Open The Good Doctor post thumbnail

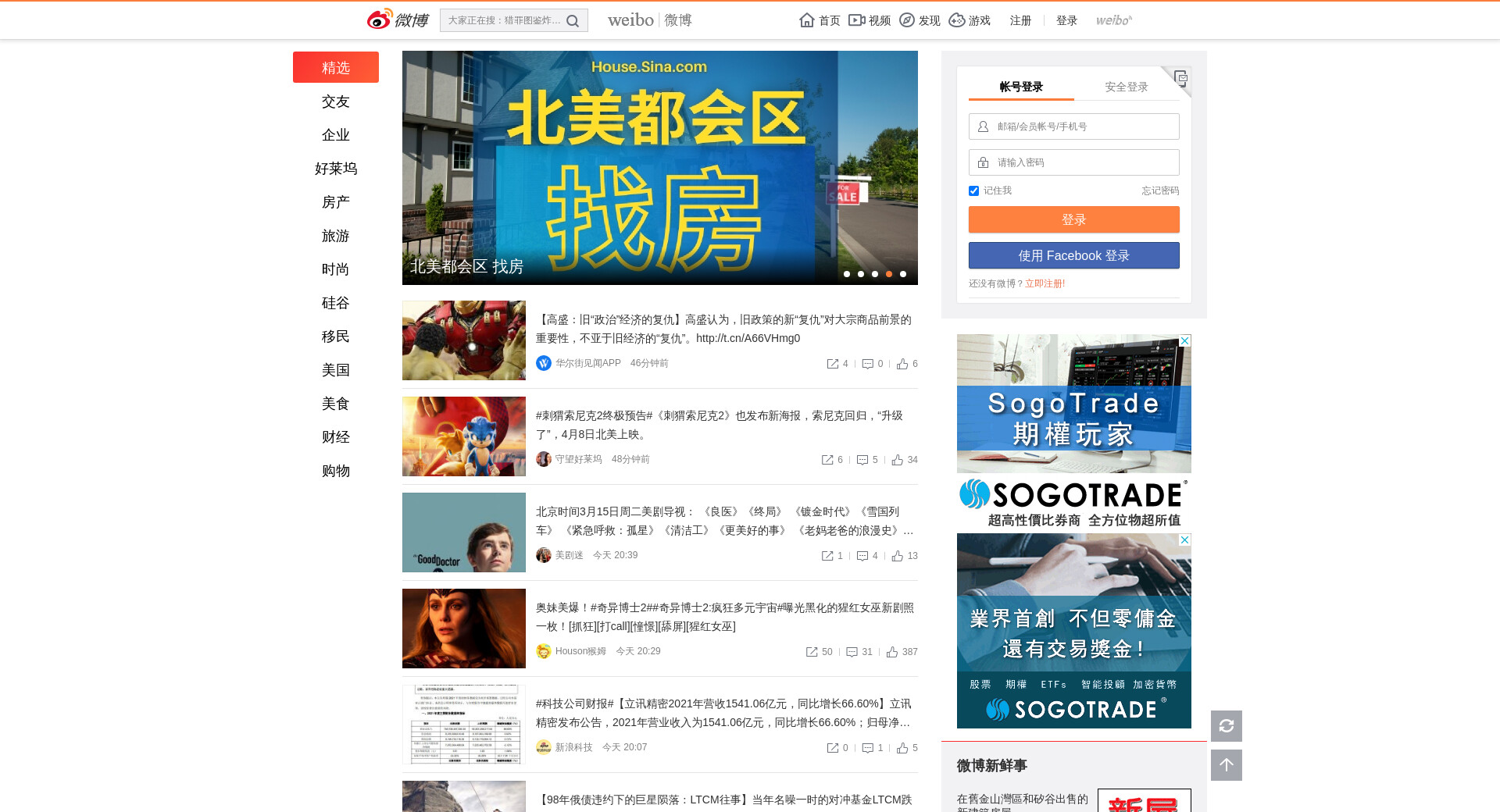tap(464, 532)
